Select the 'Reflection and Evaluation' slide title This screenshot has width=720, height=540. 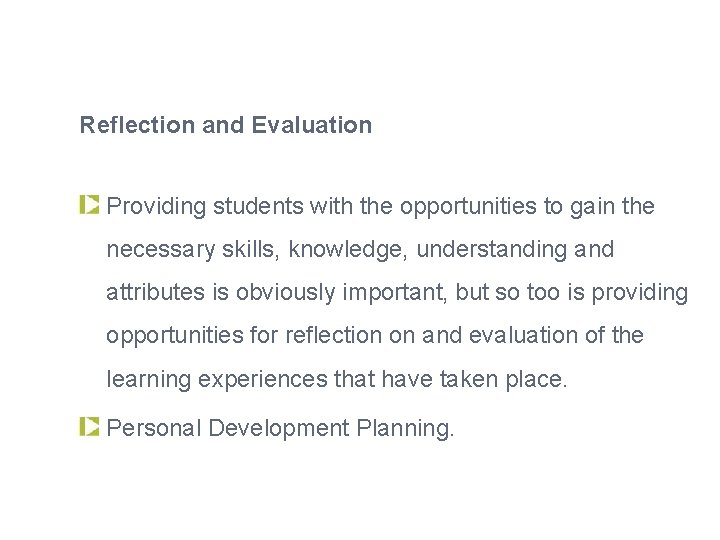[226, 126]
